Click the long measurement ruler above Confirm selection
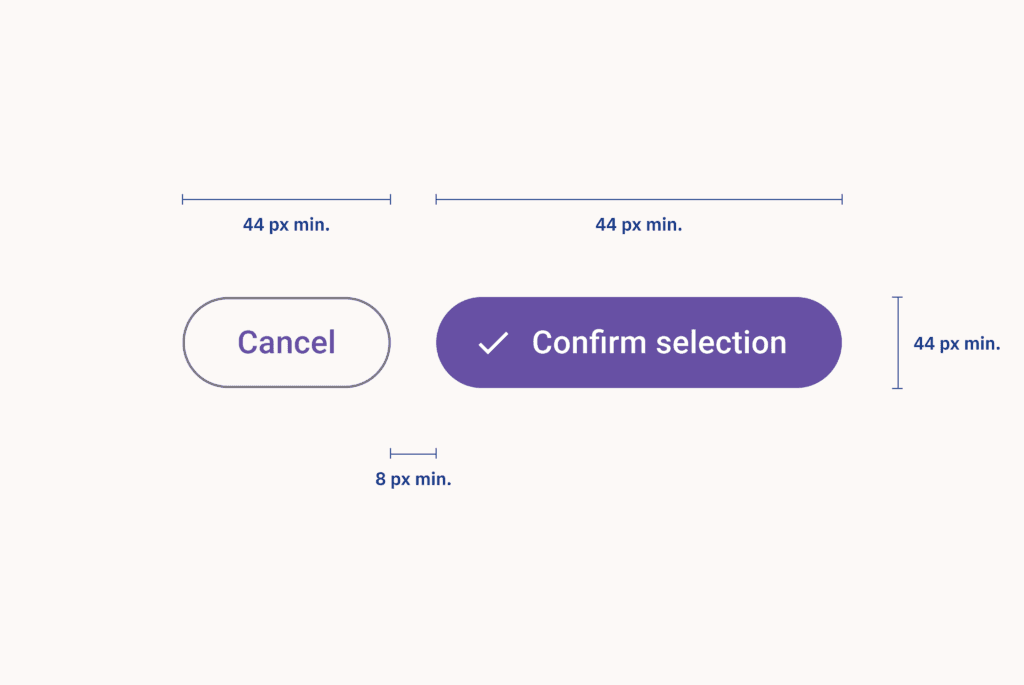The width and height of the screenshot is (1024, 685). point(639,197)
